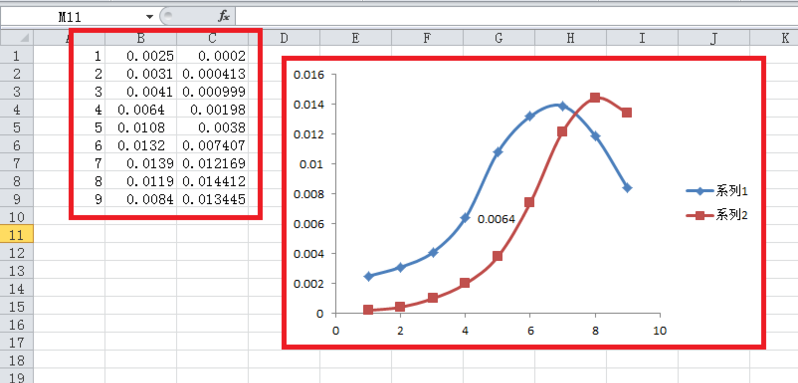798x383 pixels.
Task: Select row 14 header
Action: coord(17,288)
